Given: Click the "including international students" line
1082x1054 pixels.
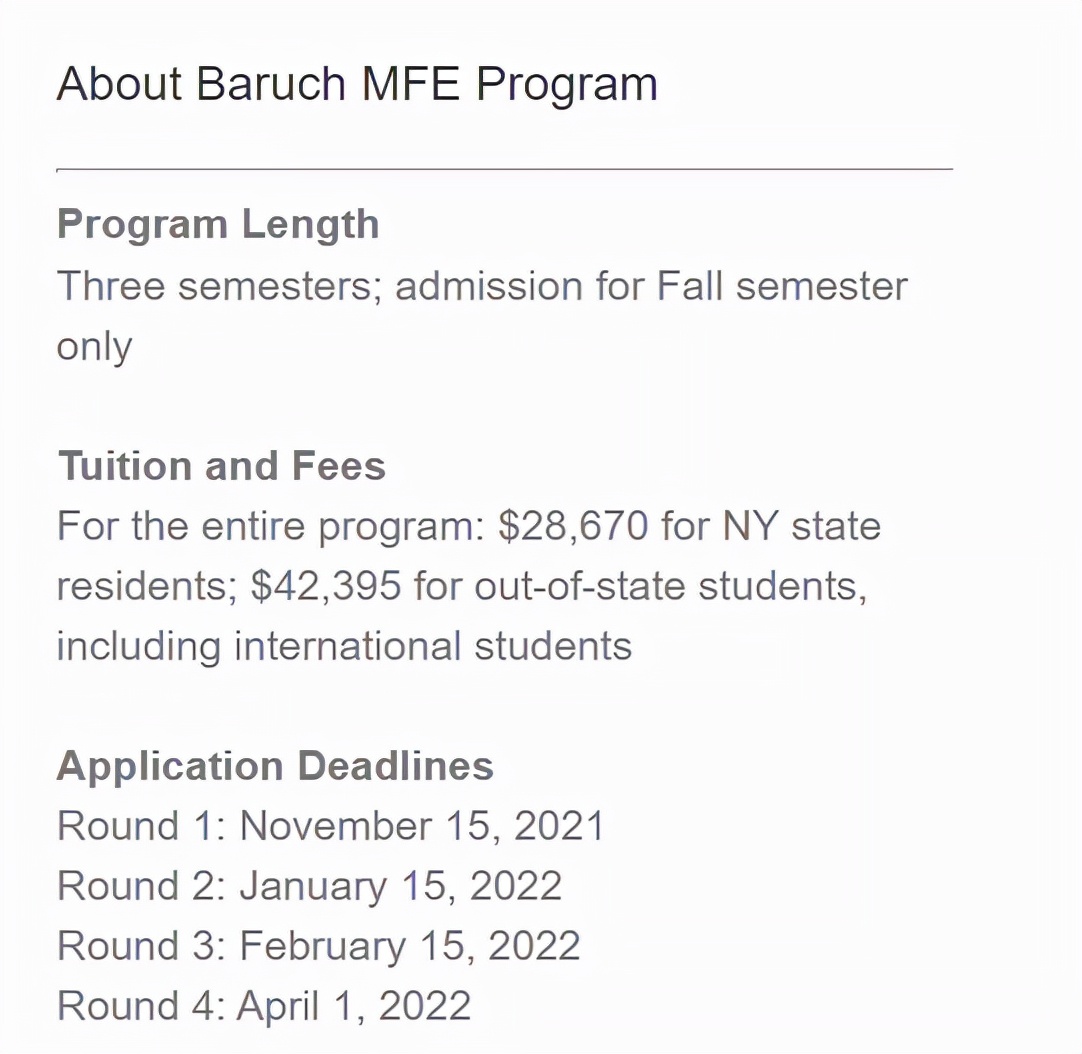Looking at the screenshot, I should (x=344, y=646).
